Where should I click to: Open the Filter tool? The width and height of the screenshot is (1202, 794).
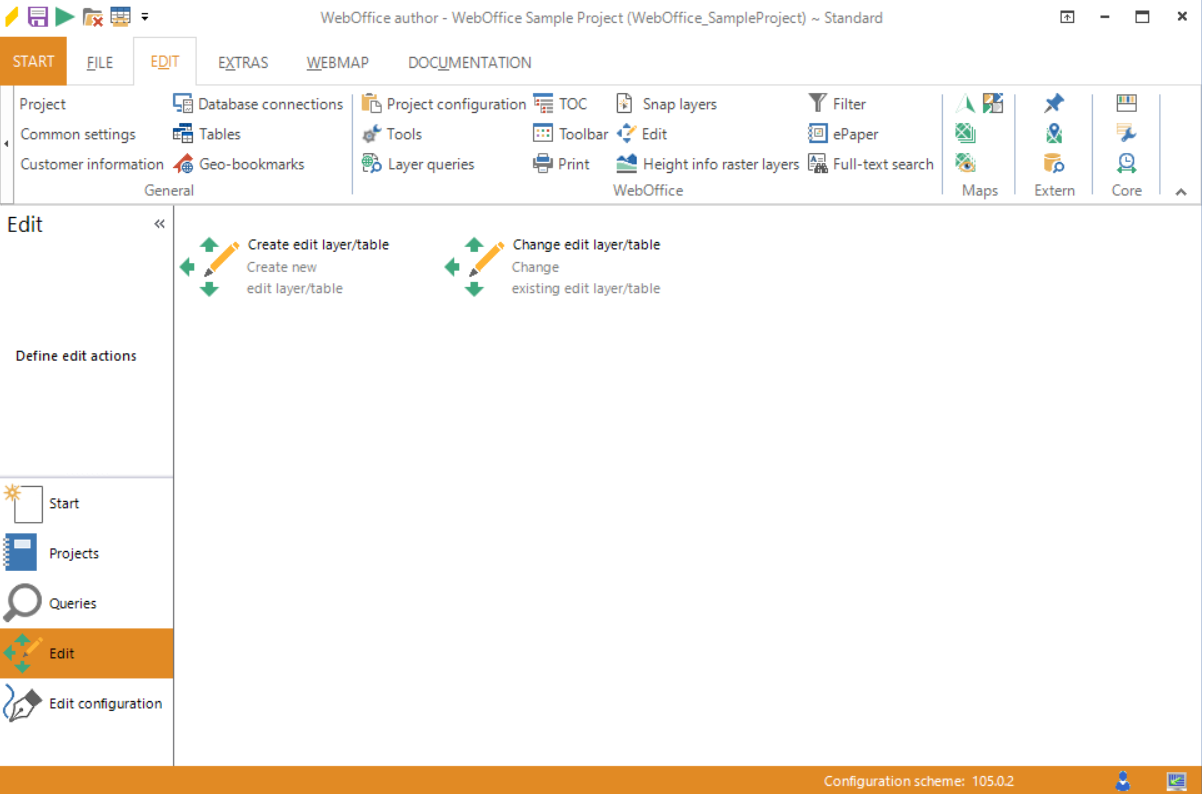[846, 103]
